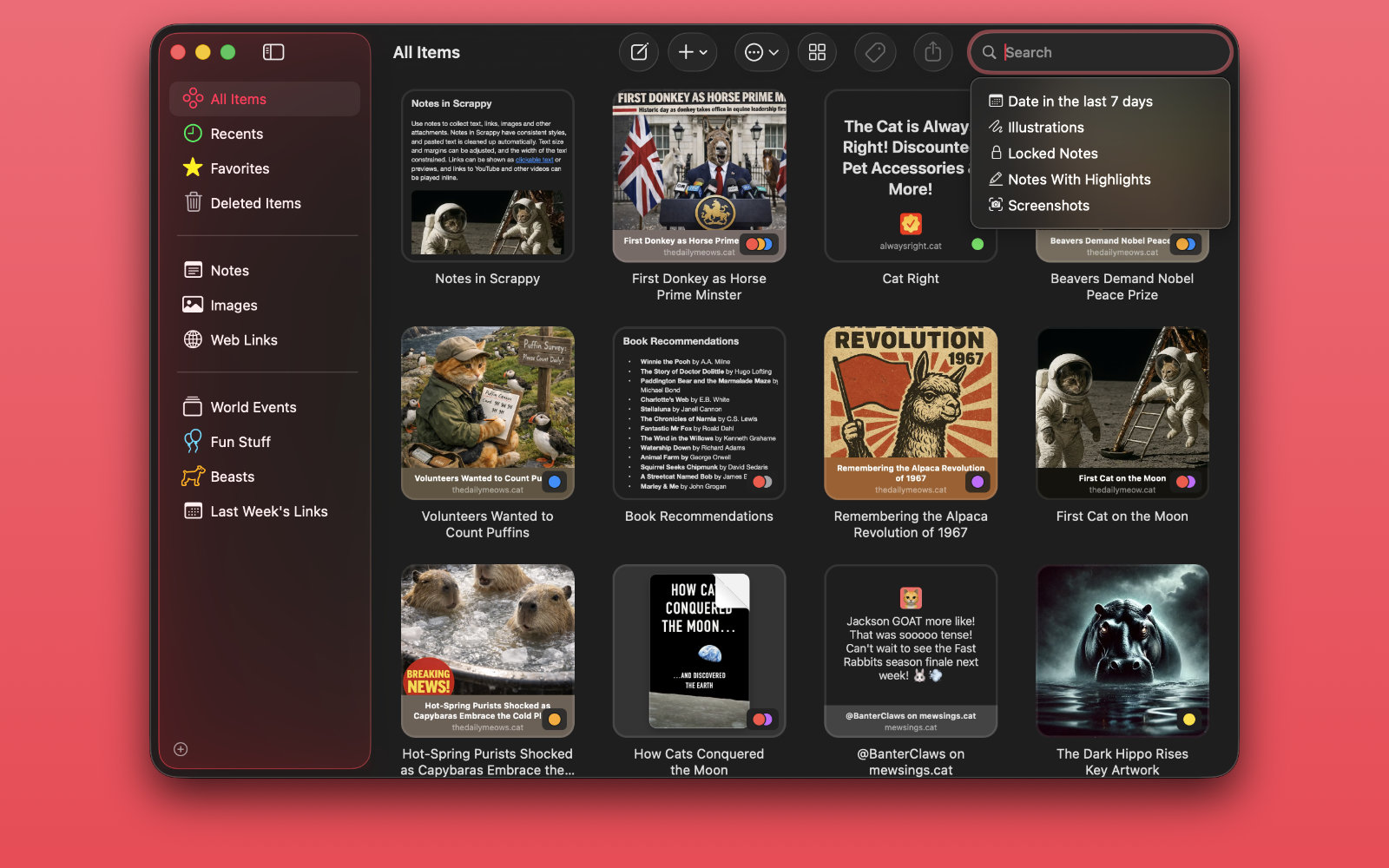The height and width of the screenshot is (868, 1389).
Task: Choose 'Date in the last 7 days' suggestion
Action: point(1079,102)
